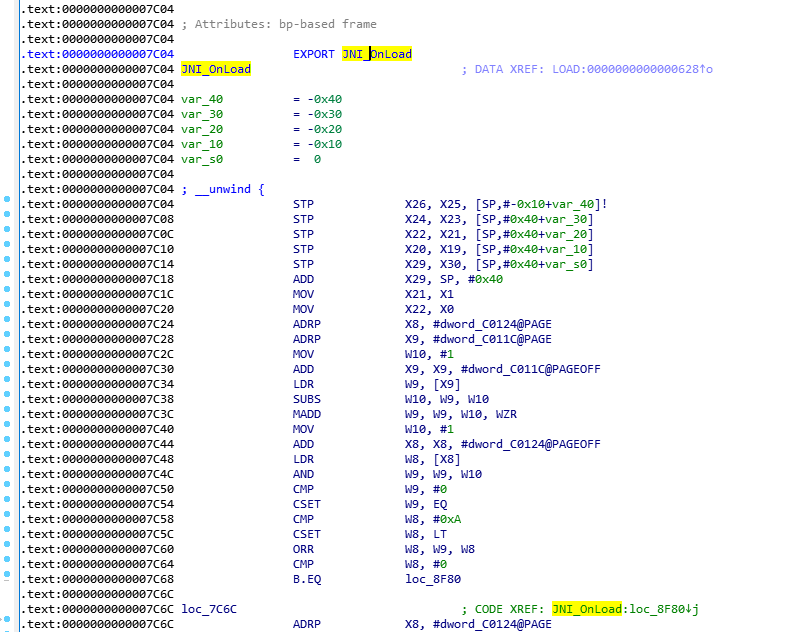
Task: Select the var_10 variable definition
Action: click(x=202, y=144)
